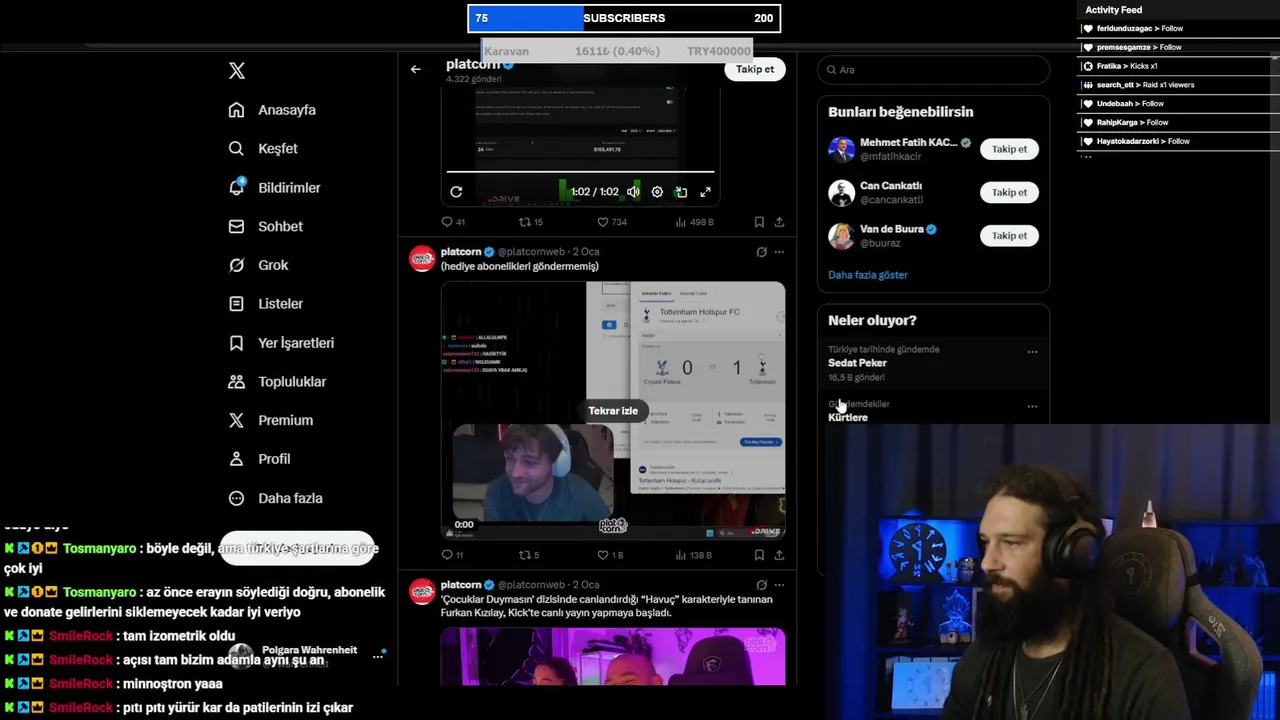Focus the Ara search field
The width and height of the screenshot is (1280, 720).
933,70
